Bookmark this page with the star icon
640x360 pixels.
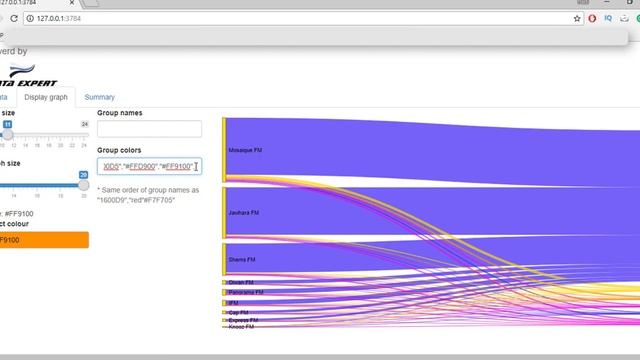[577, 18]
